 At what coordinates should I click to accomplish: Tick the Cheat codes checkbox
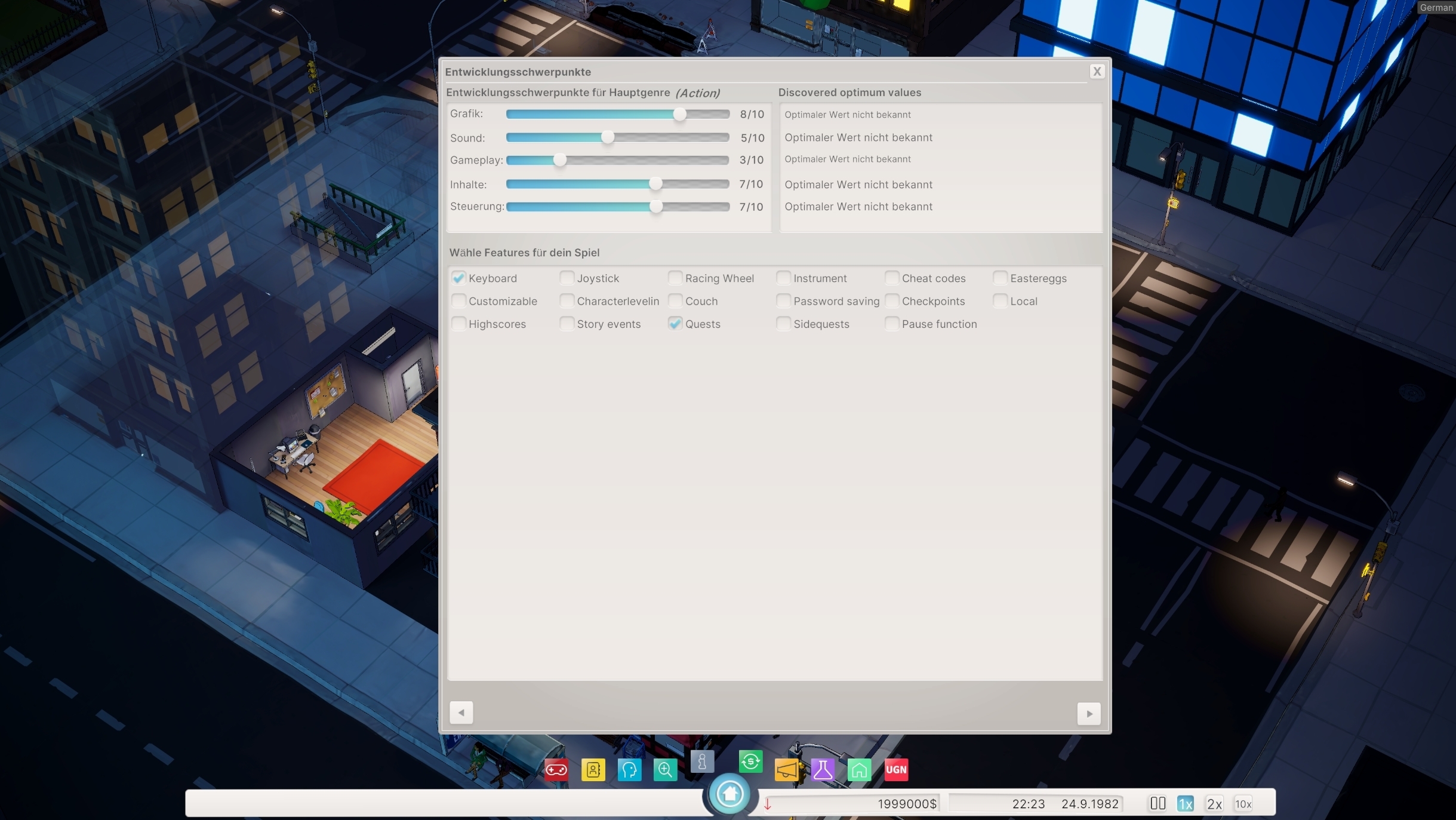[x=892, y=278]
